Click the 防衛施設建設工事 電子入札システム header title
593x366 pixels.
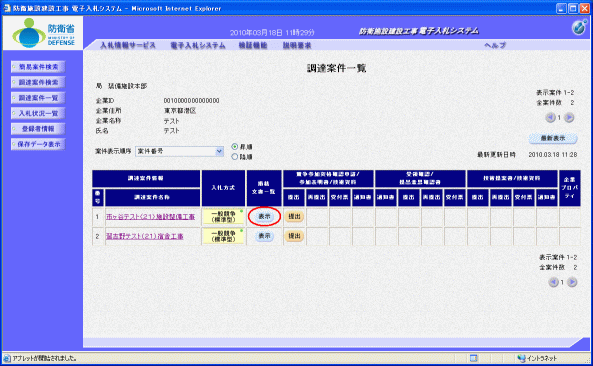tap(419, 31)
